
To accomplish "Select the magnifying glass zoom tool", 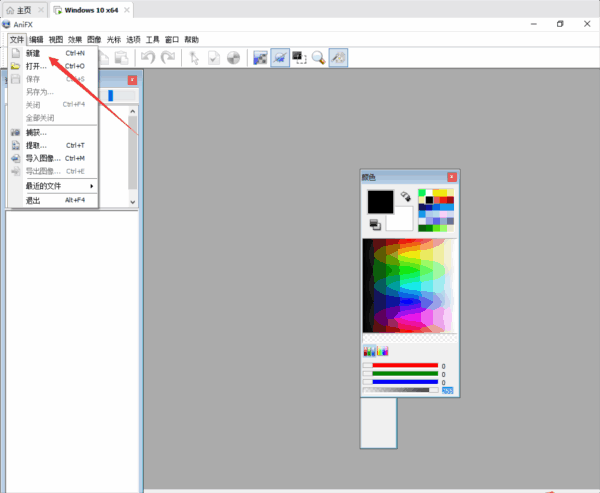I will pyautogui.click(x=318, y=59).
